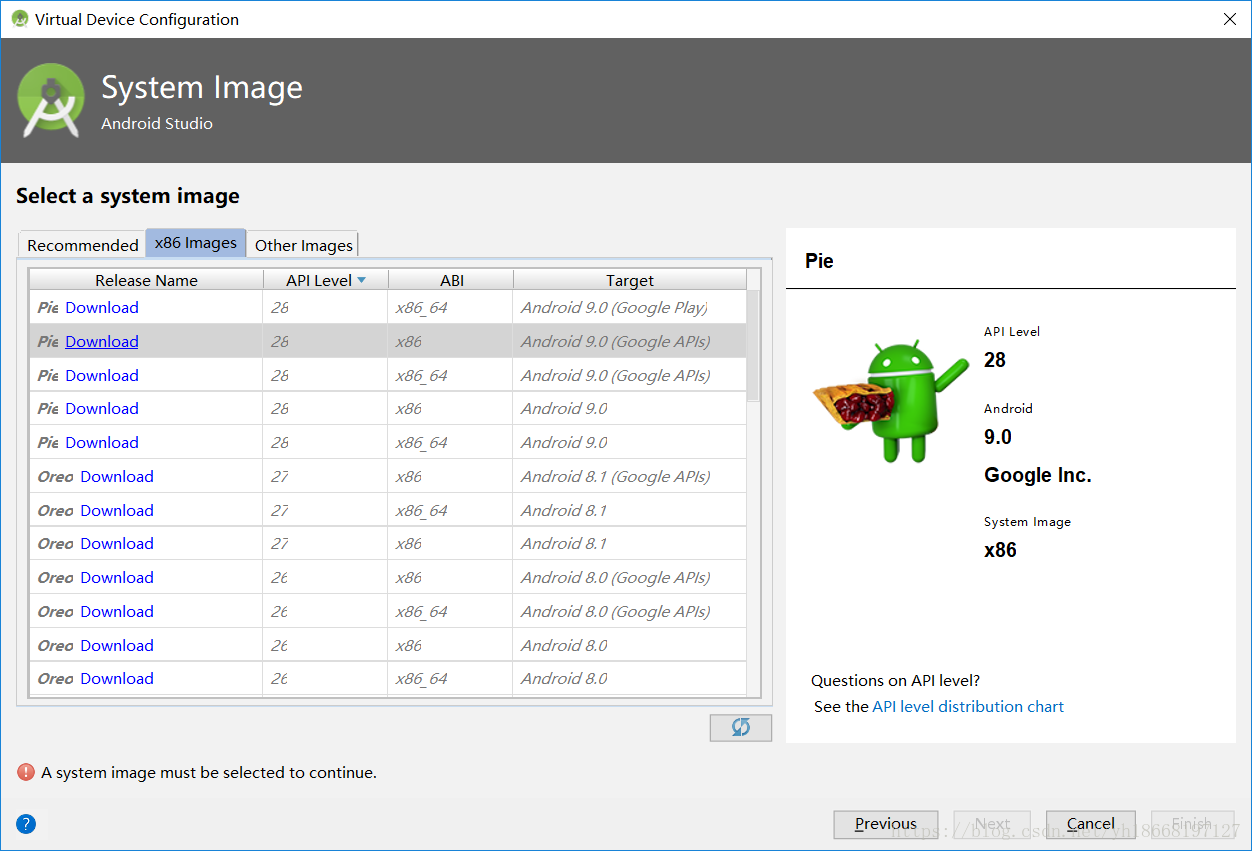The width and height of the screenshot is (1252, 851).
Task: Switch to the Recommended tab
Action: click(x=83, y=245)
